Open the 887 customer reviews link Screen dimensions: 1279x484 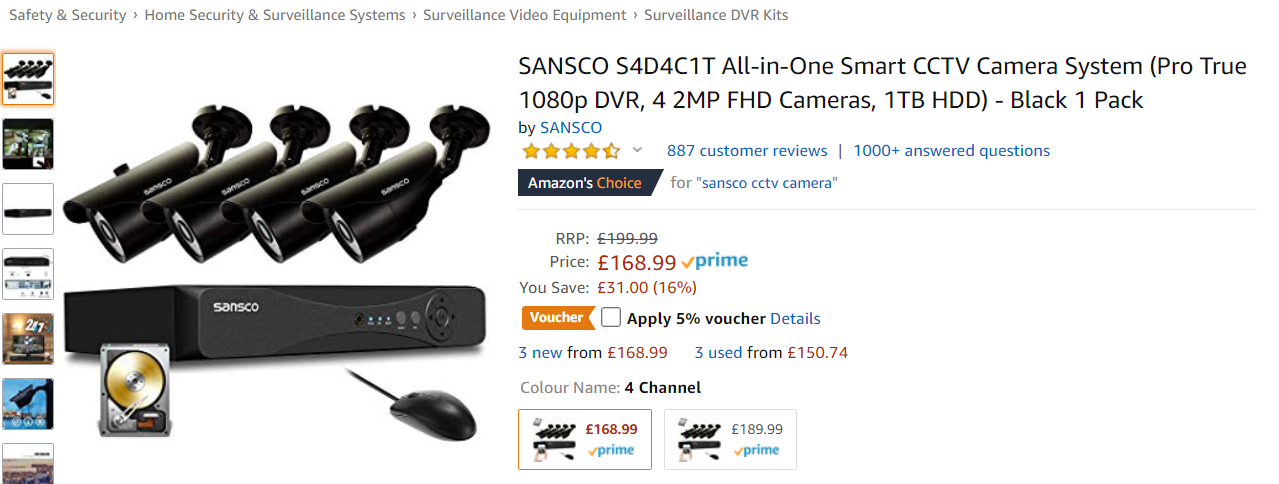tap(747, 151)
